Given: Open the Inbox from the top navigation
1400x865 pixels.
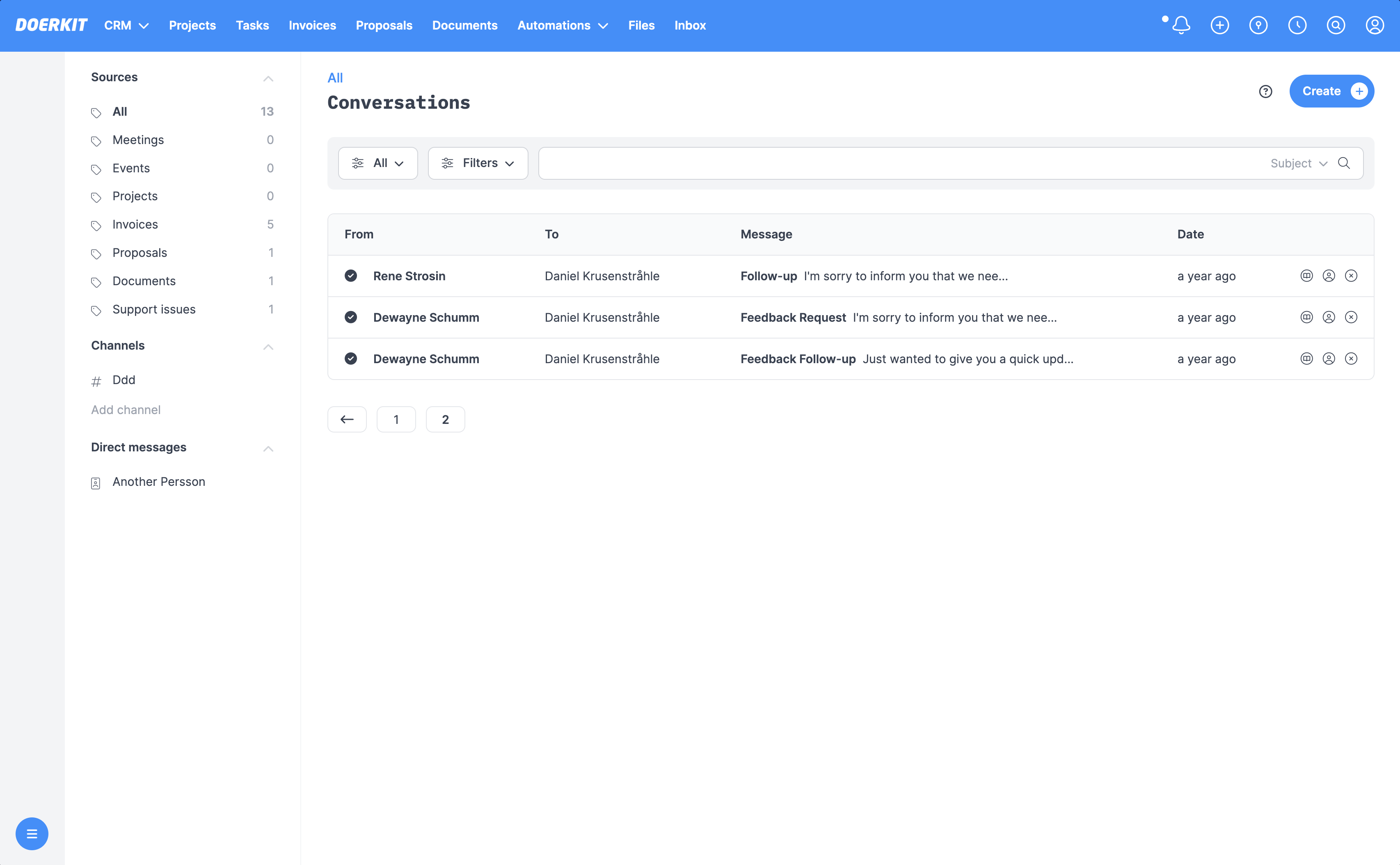Looking at the screenshot, I should [x=690, y=25].
